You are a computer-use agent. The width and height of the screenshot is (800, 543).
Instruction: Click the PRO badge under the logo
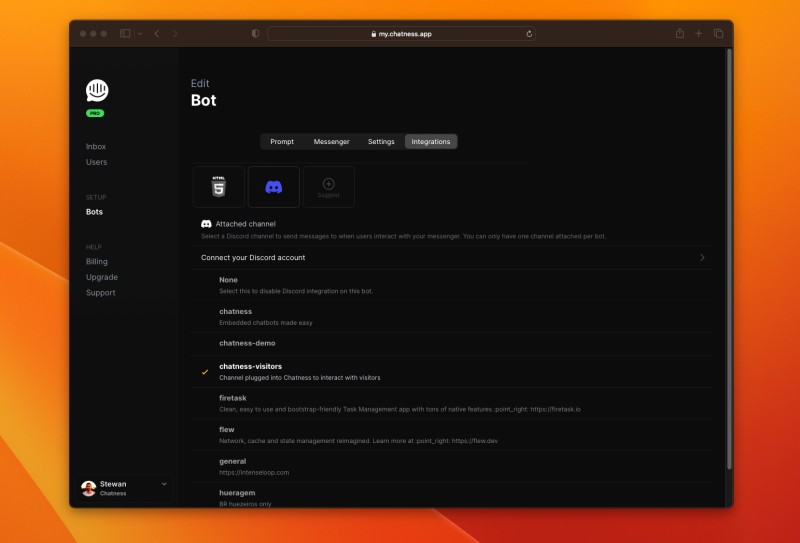95,113
